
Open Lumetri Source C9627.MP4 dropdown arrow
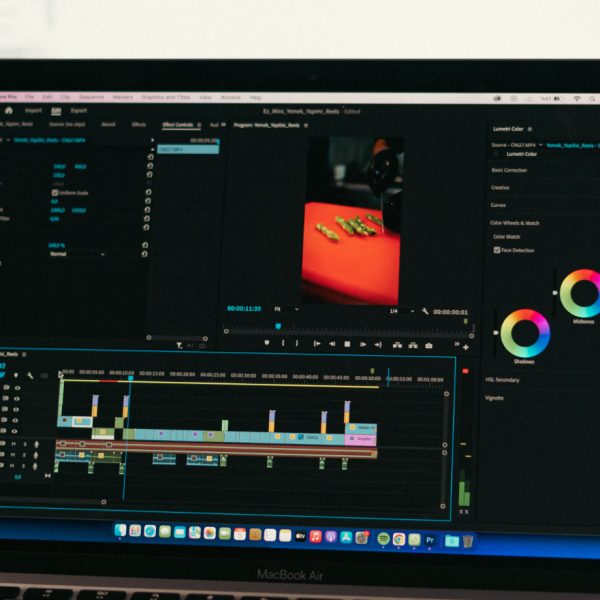(540, 145)
